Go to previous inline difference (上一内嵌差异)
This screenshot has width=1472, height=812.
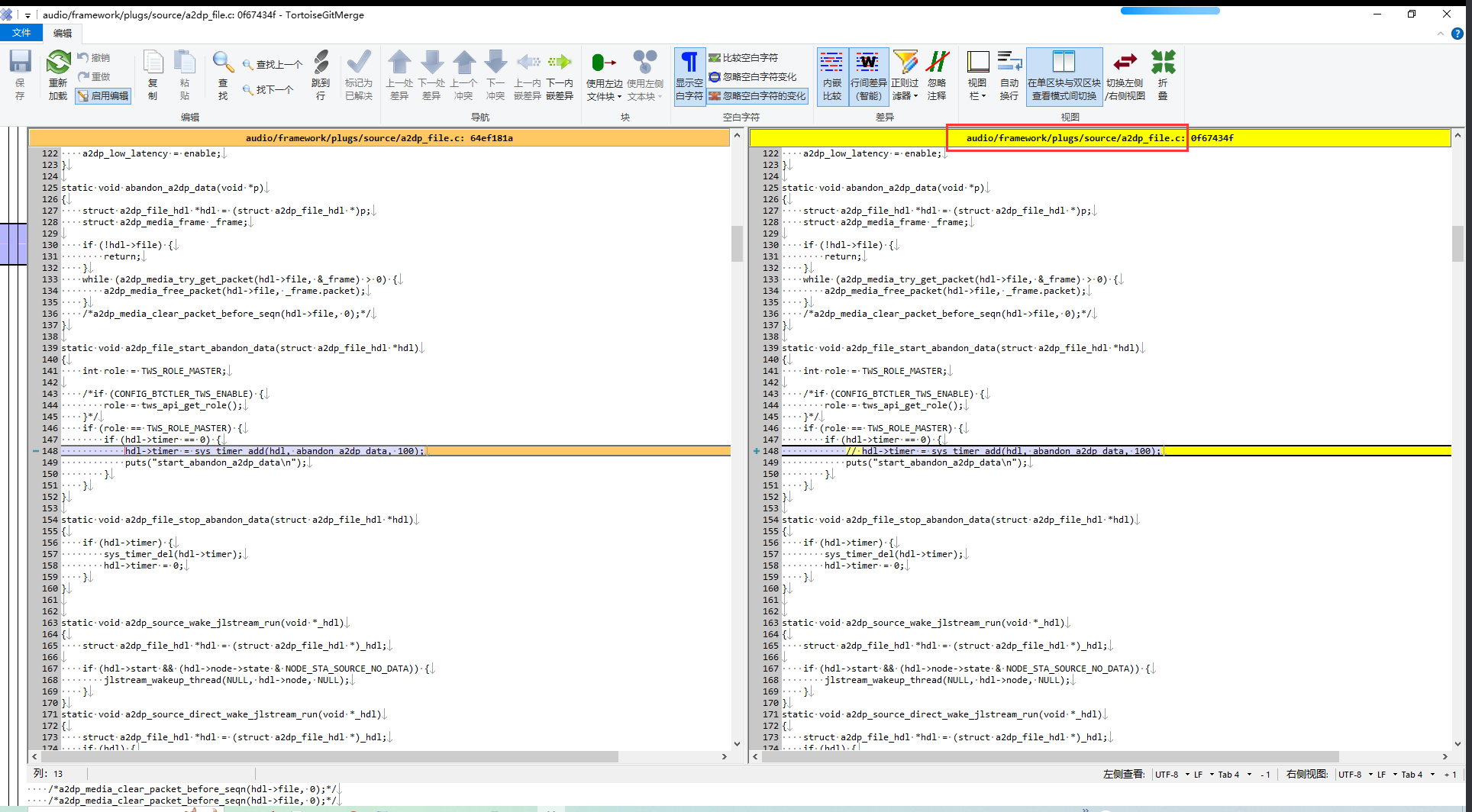[528, 75]
